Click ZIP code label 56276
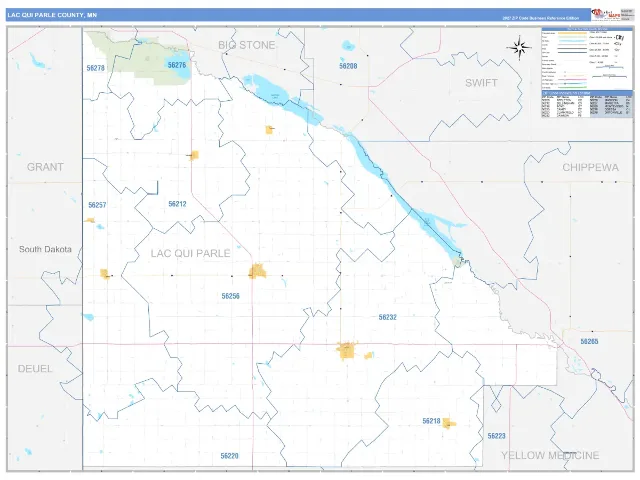This screenshot has width=640, height=480. pyautogui.click(x=177, y=65)
